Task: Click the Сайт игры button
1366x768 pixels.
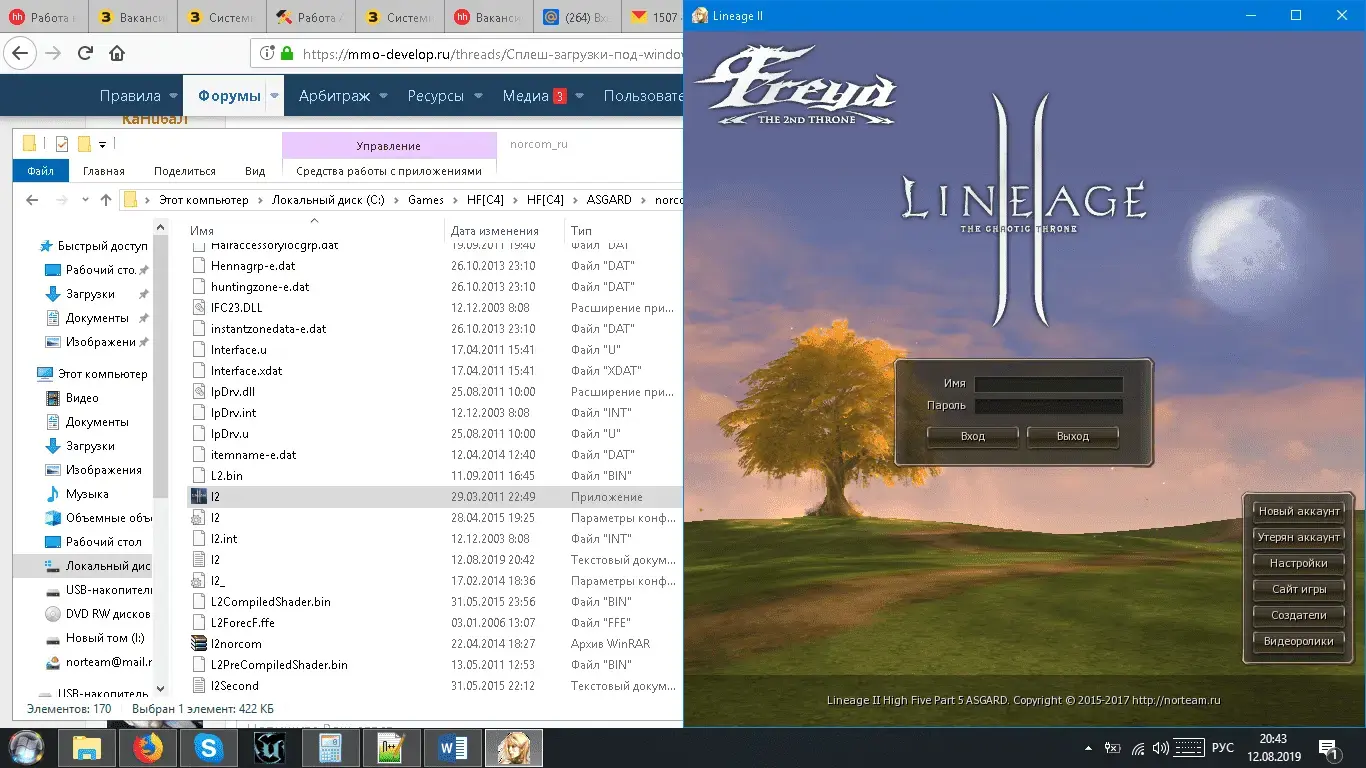Action: pos(1299,589)
